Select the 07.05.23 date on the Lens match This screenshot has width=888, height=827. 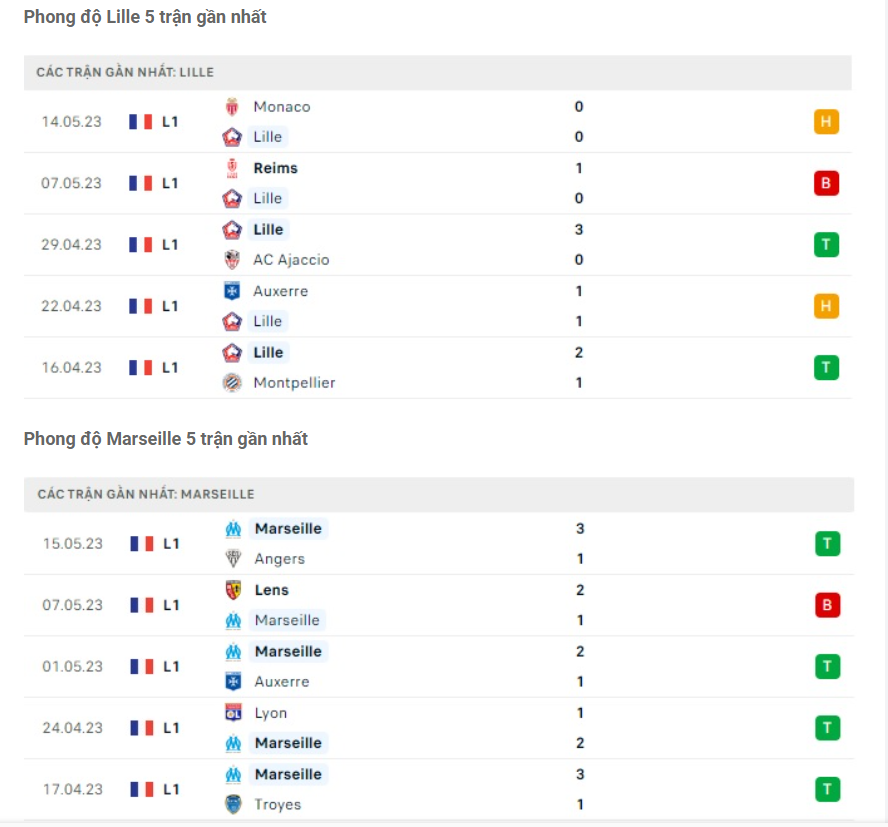tap(71, 605)
